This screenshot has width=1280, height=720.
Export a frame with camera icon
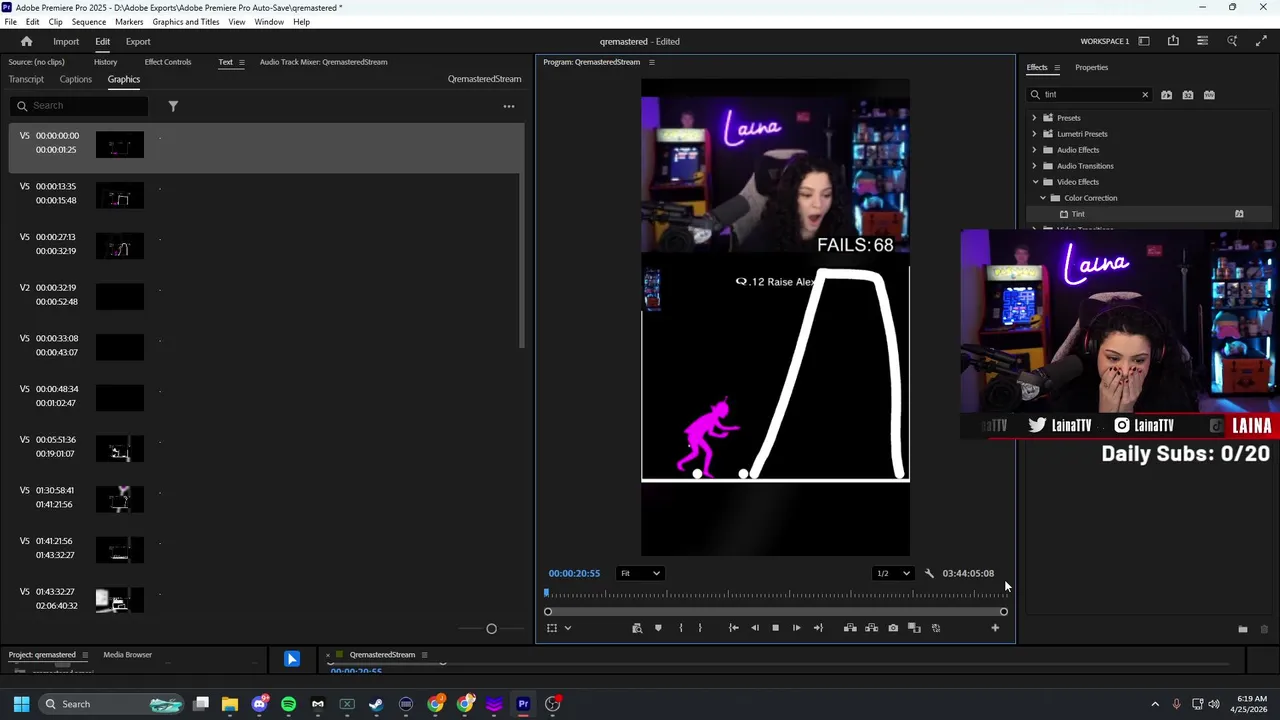click(x=893, y=628)
